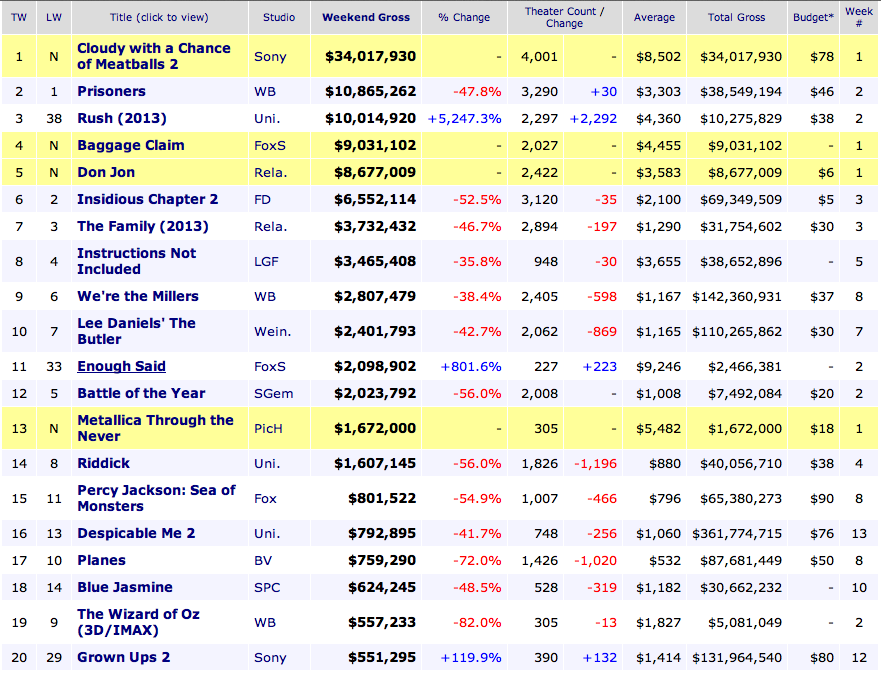
Task: Open the Blue Jasmine title link
Action: [x=125, y=587]
